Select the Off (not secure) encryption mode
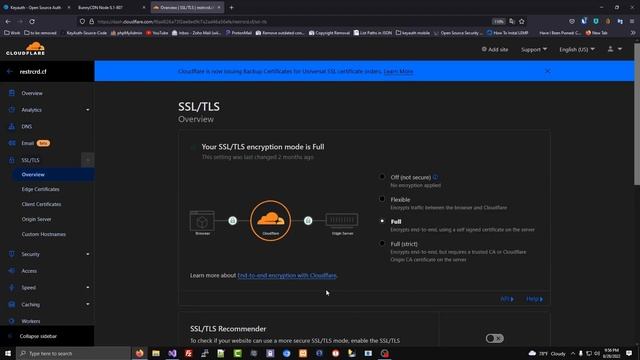This screenshot has height=360, width=640. [382, 177]
